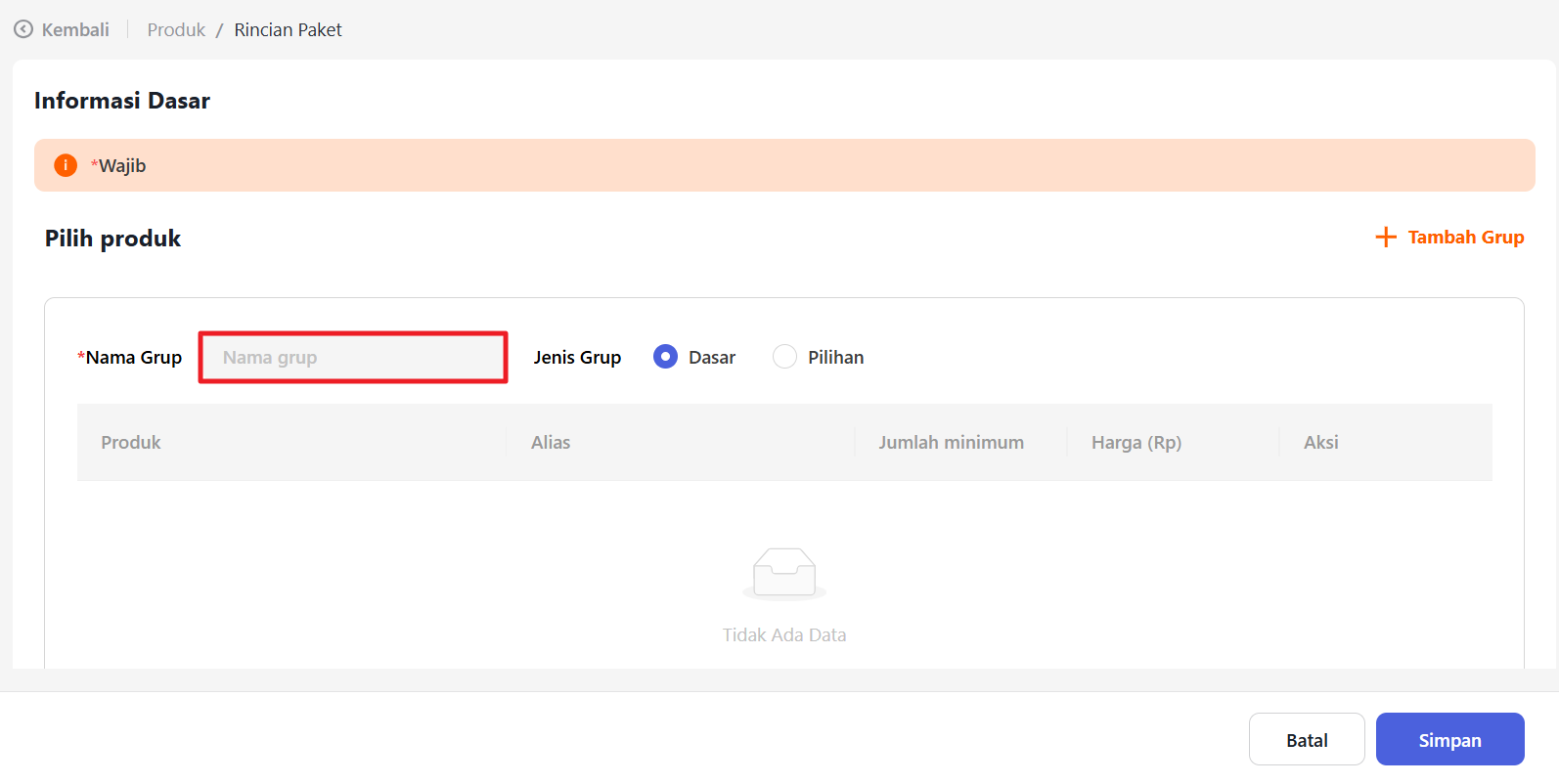Click the plus icon for Tambah Grup
The width and height of the screenshot is (1559, 784).
[x=1385, y=238]
